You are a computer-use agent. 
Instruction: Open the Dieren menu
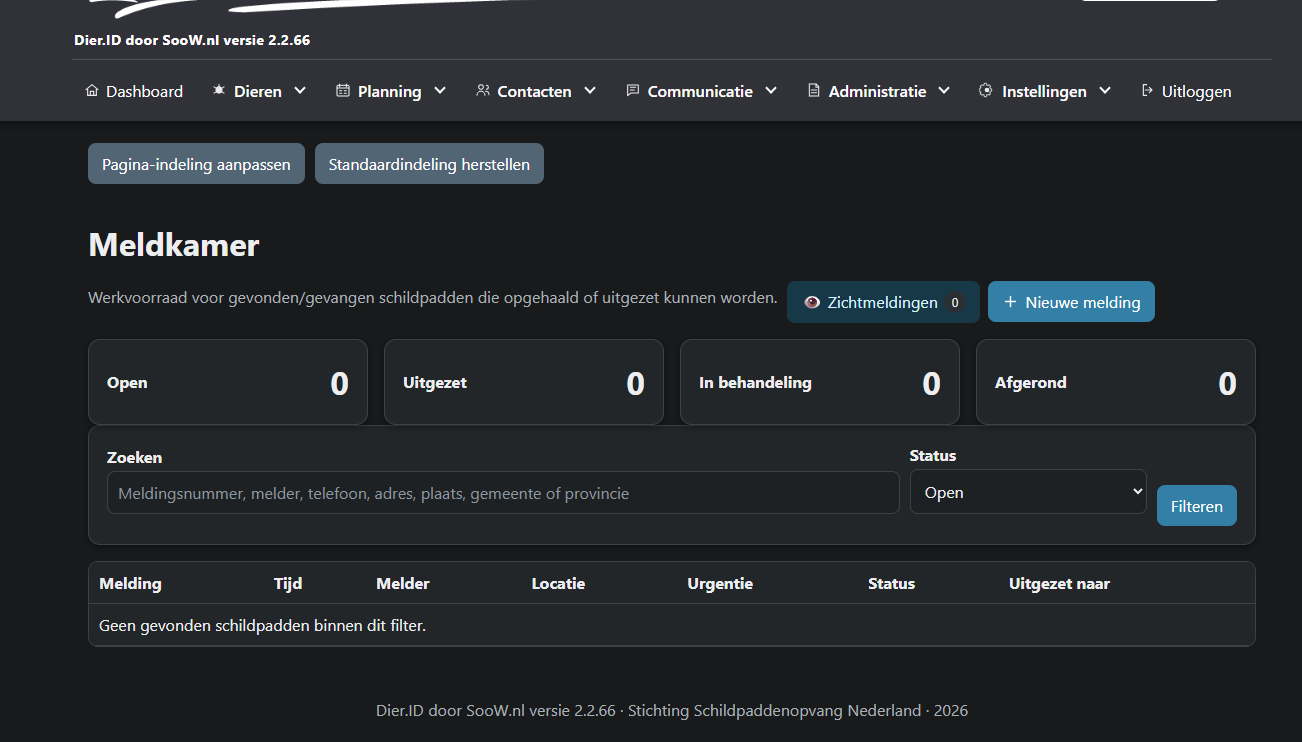click(x=259, y=91)
